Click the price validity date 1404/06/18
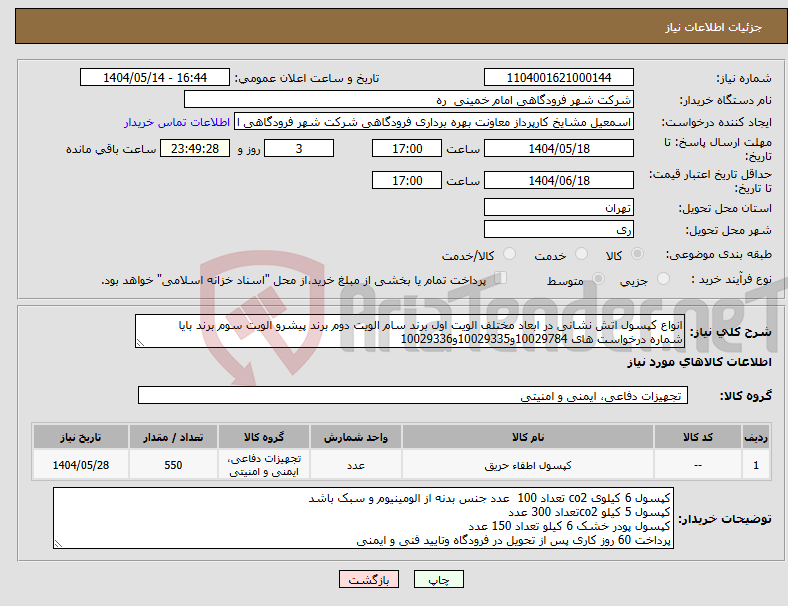This screenshot has width=788, height=606. 558,180
